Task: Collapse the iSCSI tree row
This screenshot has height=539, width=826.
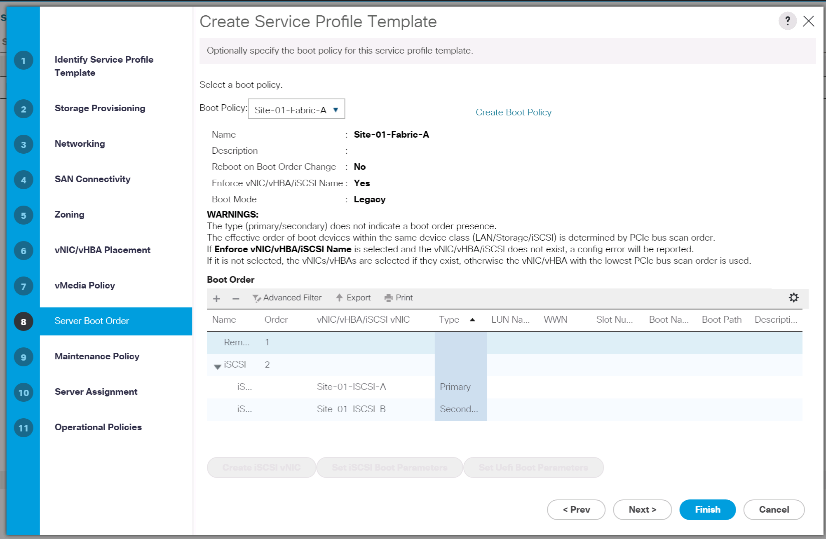Action: [x=218, y=366]
